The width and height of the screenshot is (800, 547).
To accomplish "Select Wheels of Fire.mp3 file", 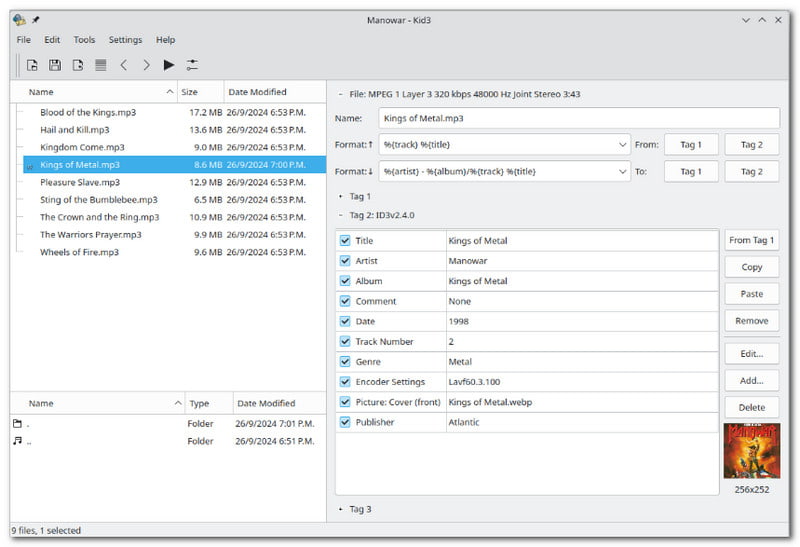I will 173,252.
